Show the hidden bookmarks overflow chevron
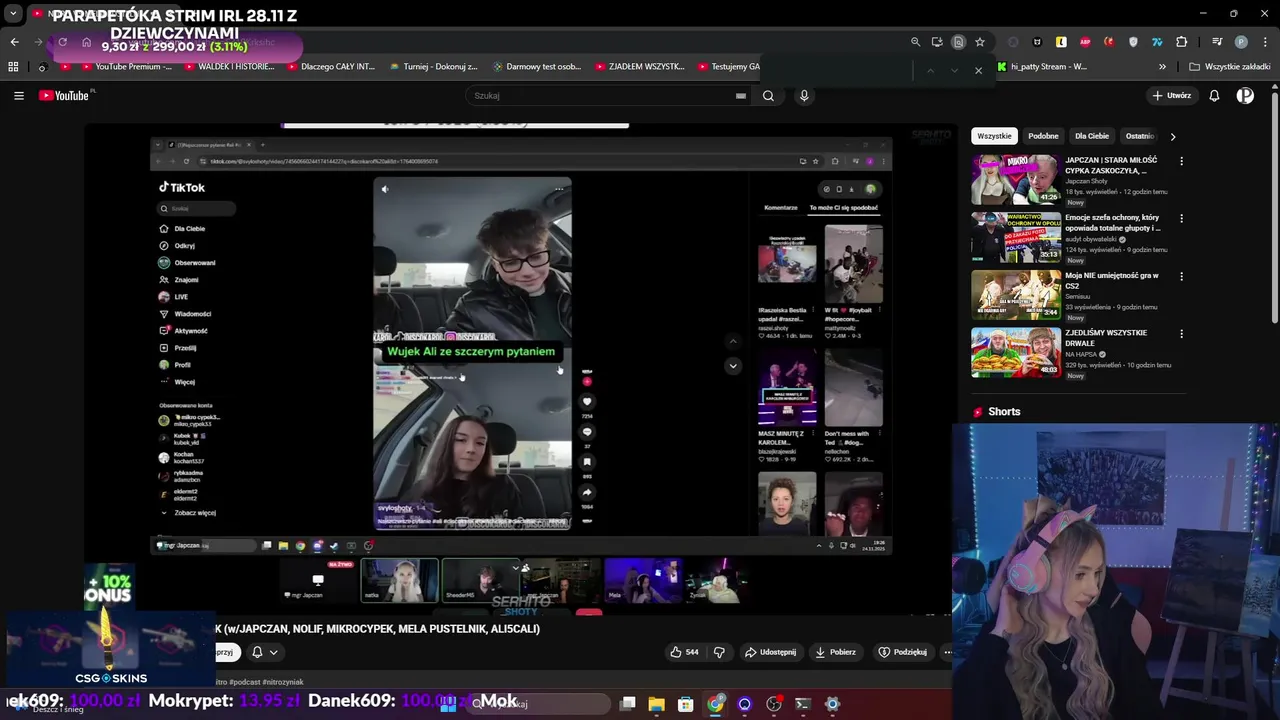This screenshot has height=720, width=1280. 1162,67
